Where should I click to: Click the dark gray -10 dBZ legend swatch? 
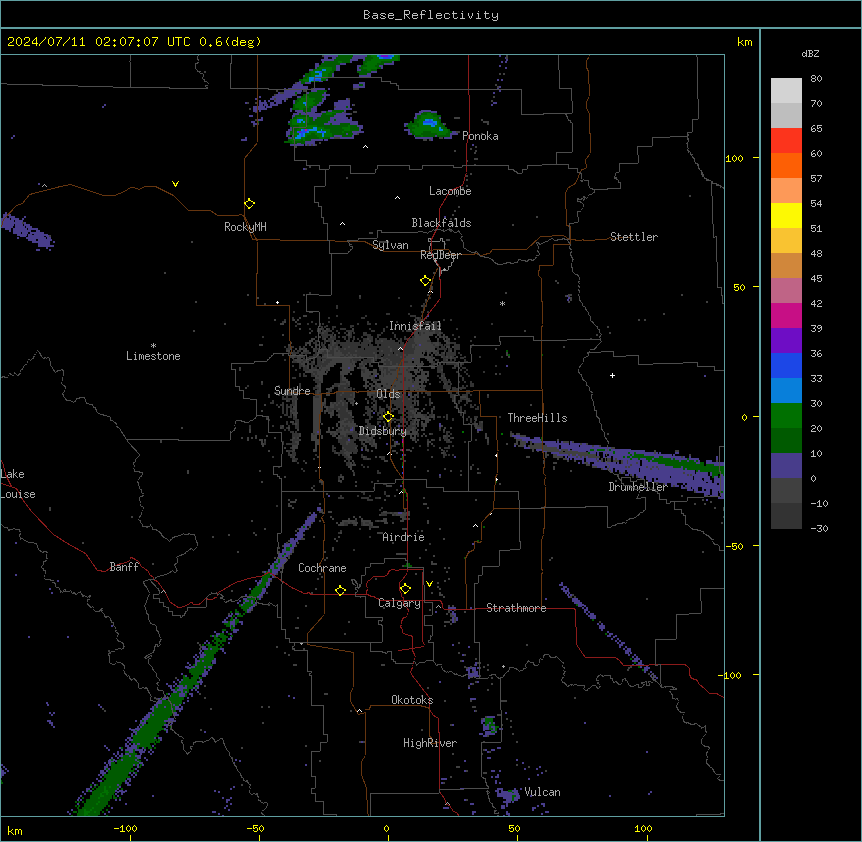pyautogui.click(x=786, y=516)
